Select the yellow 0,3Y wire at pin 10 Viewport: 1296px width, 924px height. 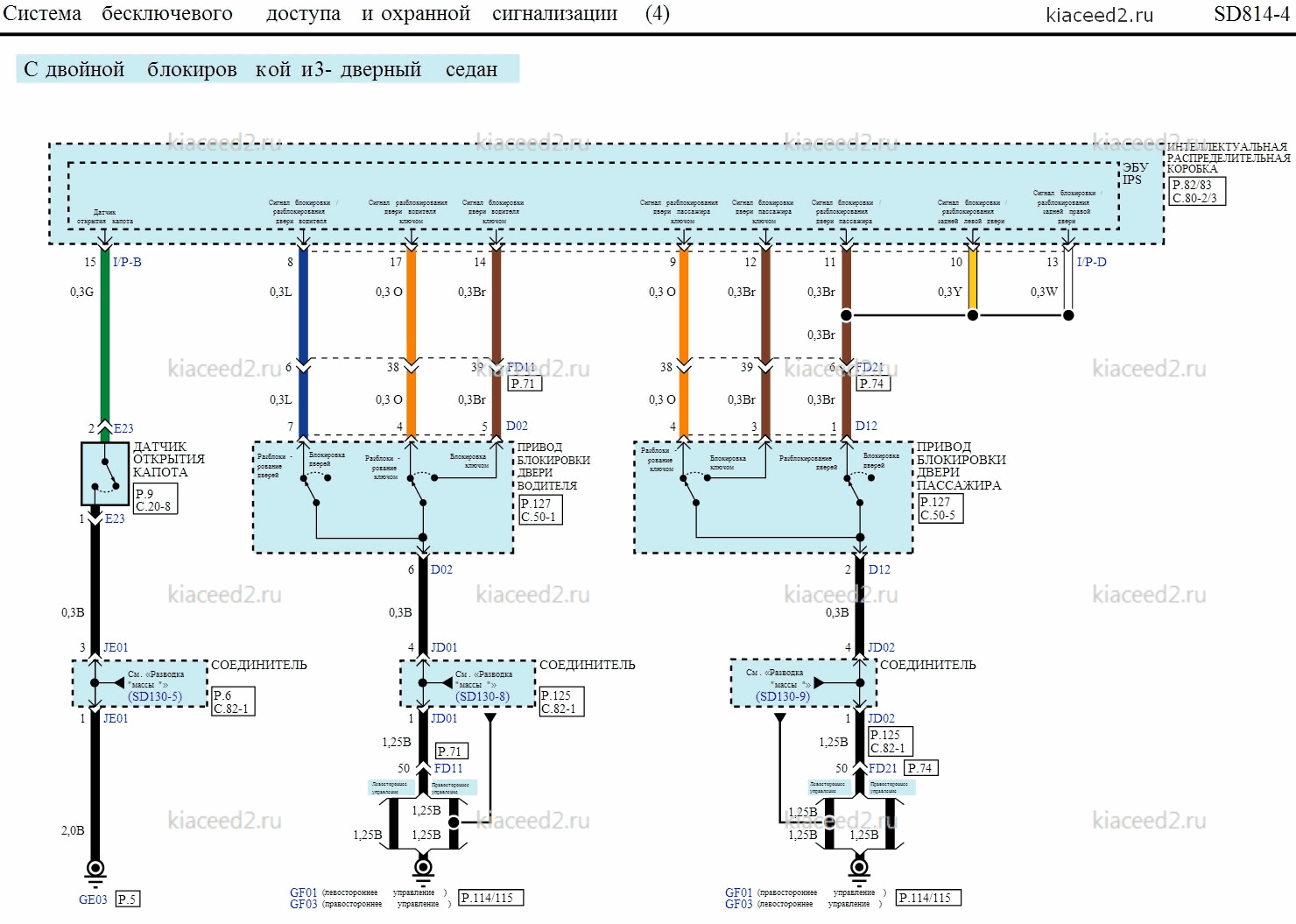(972, 280)
